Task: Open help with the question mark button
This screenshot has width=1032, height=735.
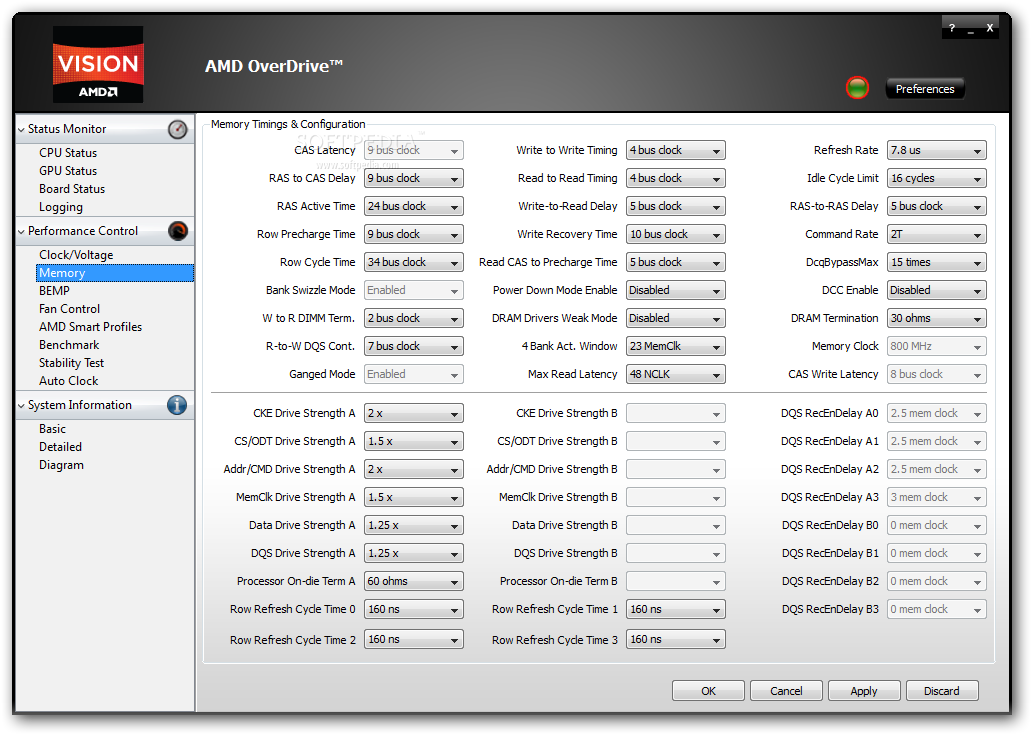Action: point(952,28)
